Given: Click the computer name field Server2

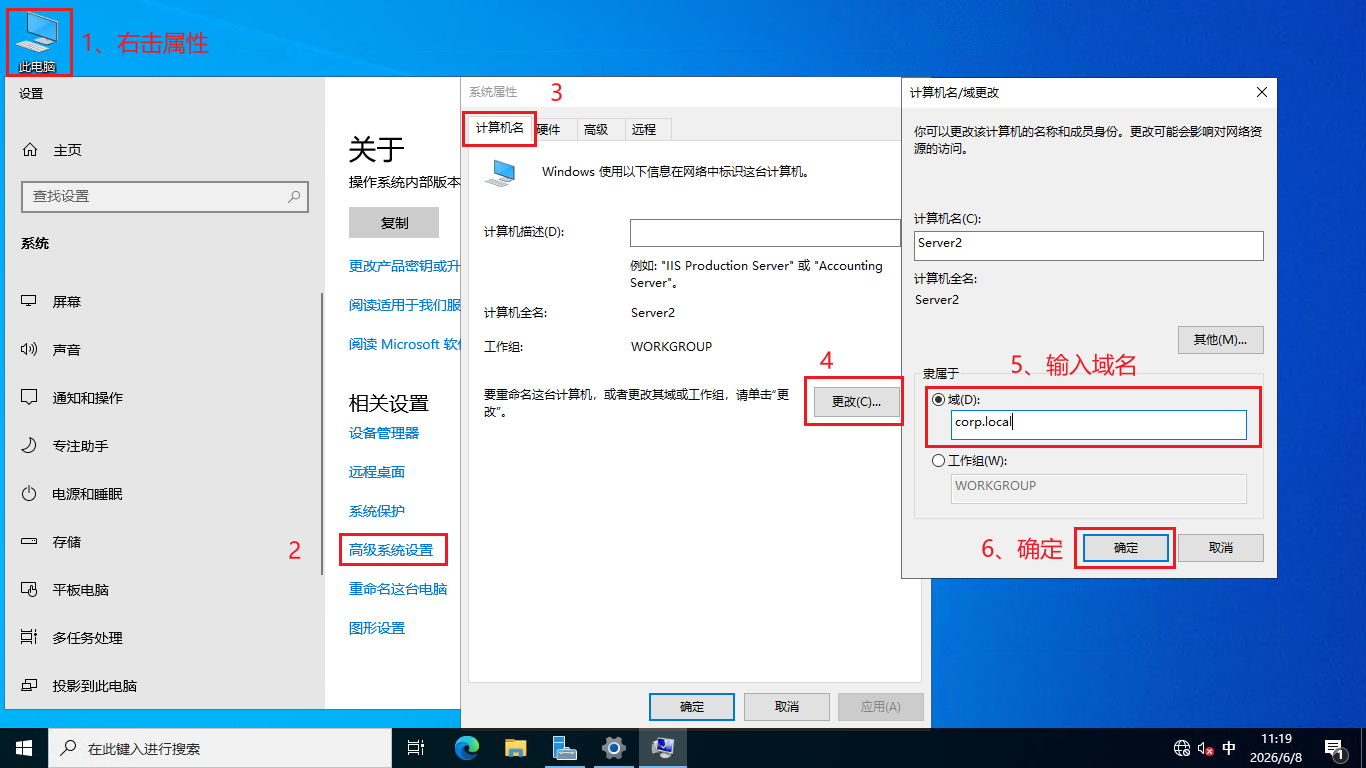Looking at the screenshot, I should [1089, 245].
